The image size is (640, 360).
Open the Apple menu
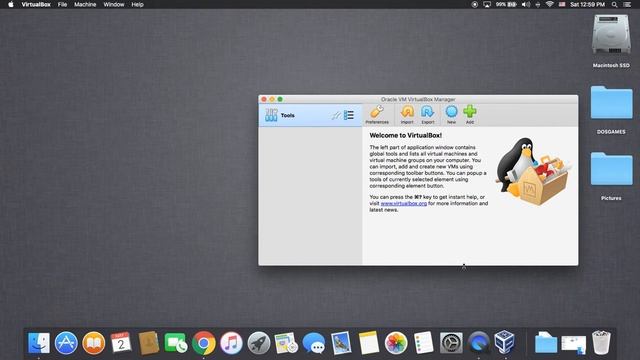(x=11, y=4)
